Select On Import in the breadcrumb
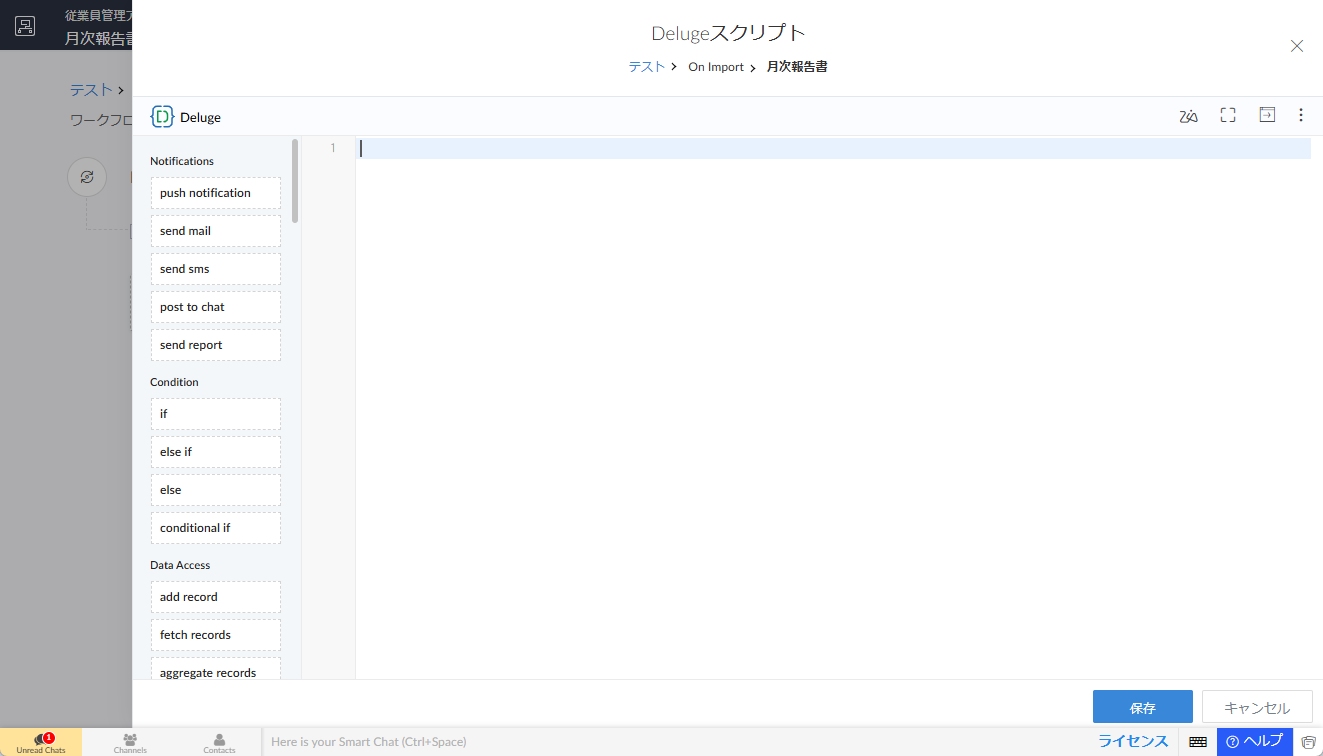 (715, 66)
